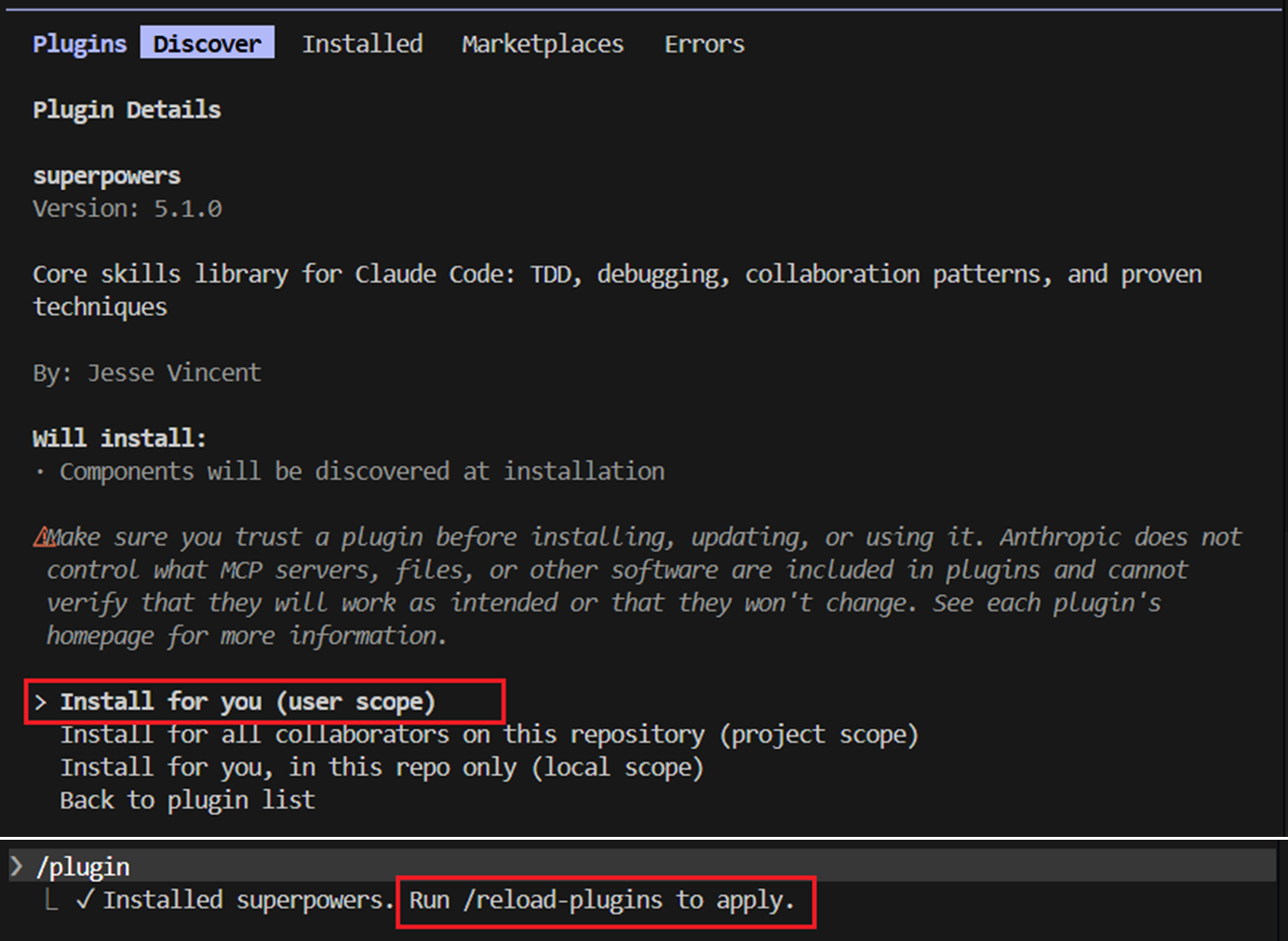Viewport: 1288px width, 941px height.
Task: Click the Run /reload-plugins to apply text
Action: [x=602, y=900]
